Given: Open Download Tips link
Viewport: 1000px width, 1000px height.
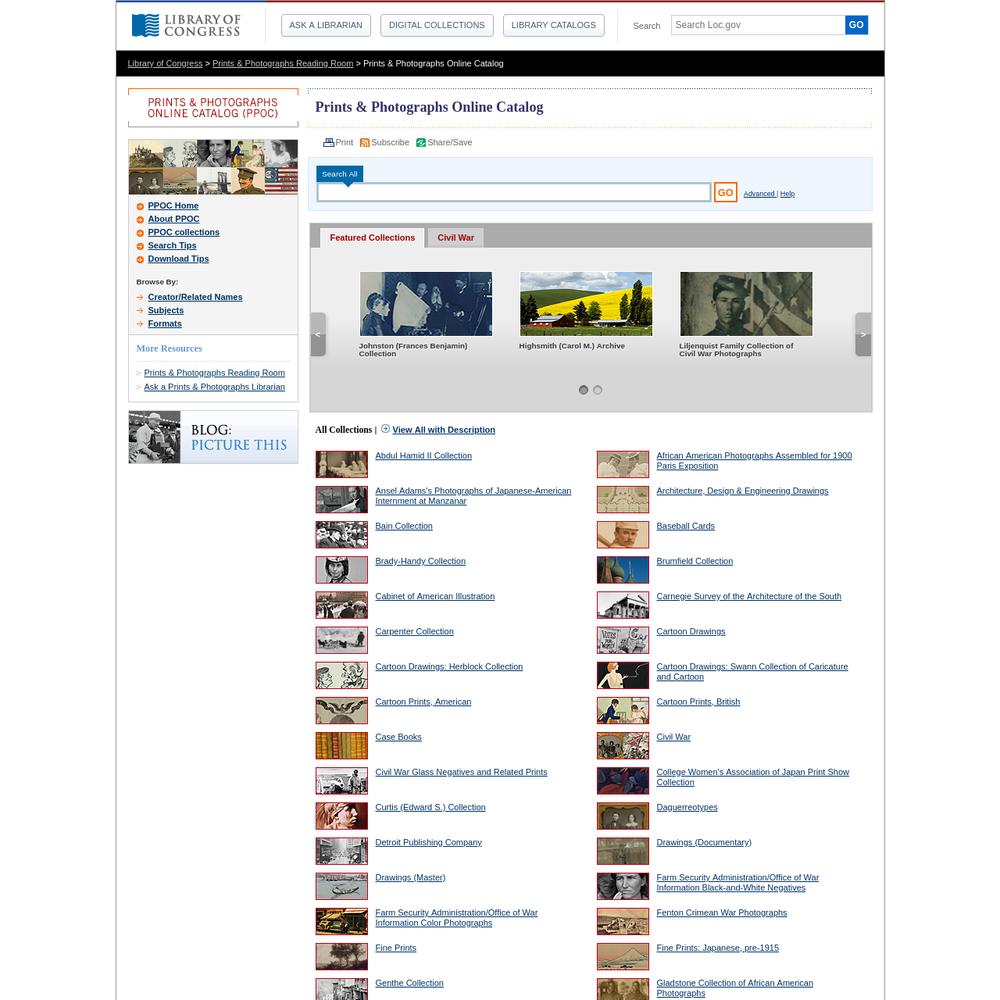Looking at the screenshot, I should [179, 259].
